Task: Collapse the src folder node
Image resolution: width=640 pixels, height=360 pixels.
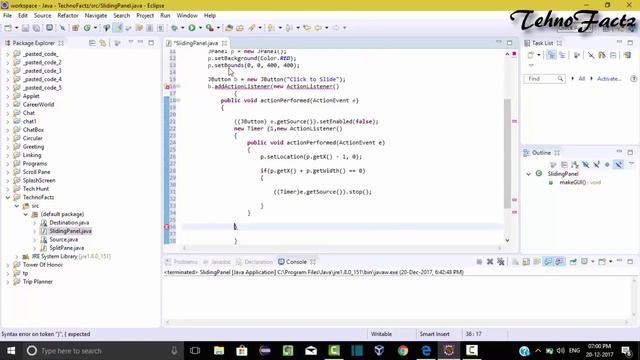Action: tap(17, 206)
